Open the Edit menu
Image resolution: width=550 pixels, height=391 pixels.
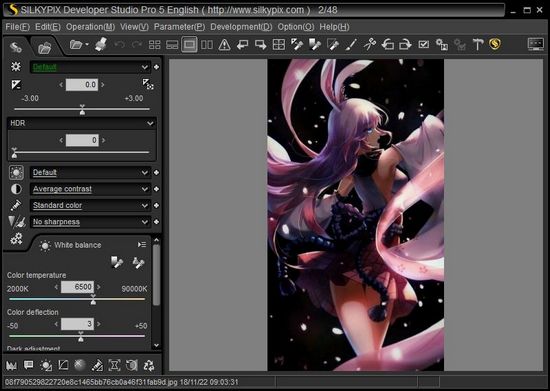pyautogui.click(x=48, y=27)
